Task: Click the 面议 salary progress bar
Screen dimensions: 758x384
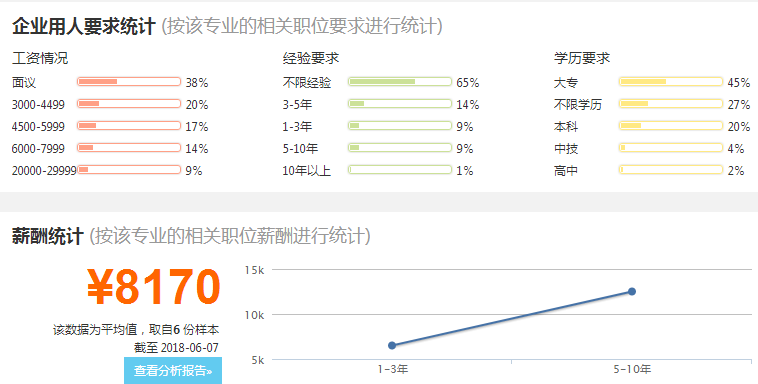Action: tap(129, 82)
